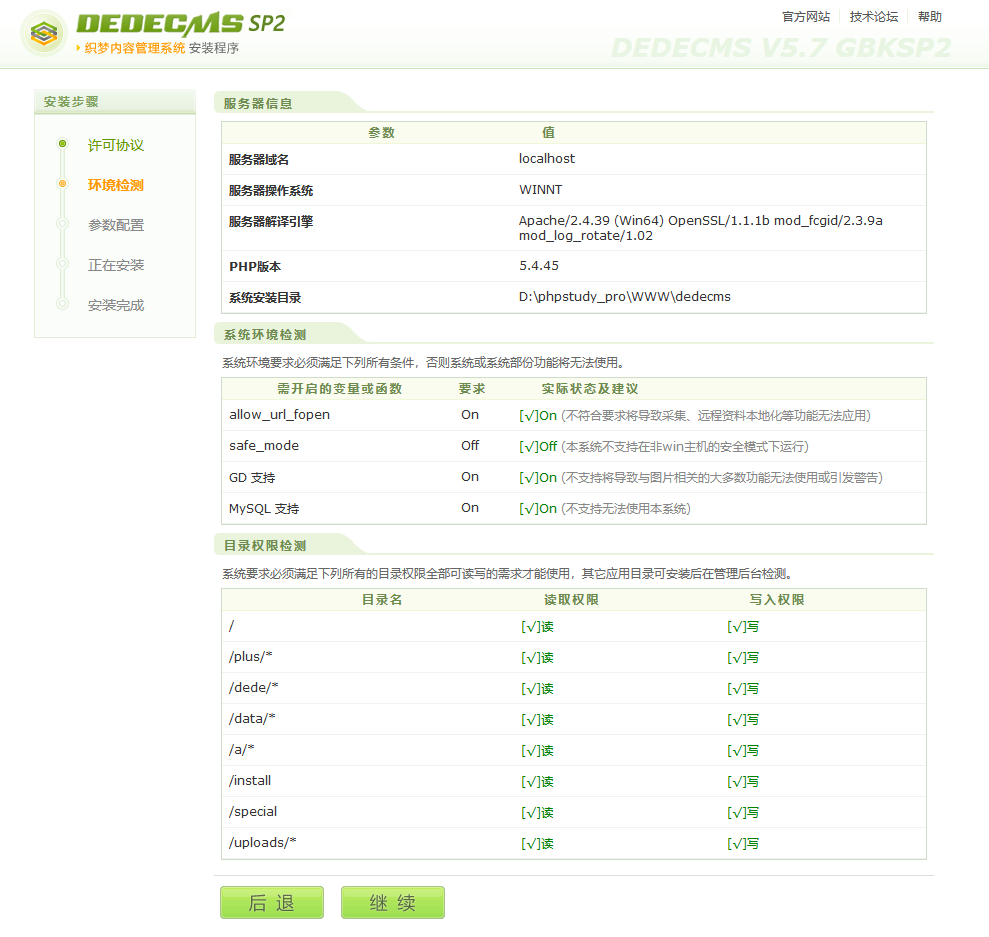Click the step dot beside 参数配置
The image size is (989, 937).
click(63, 225)
